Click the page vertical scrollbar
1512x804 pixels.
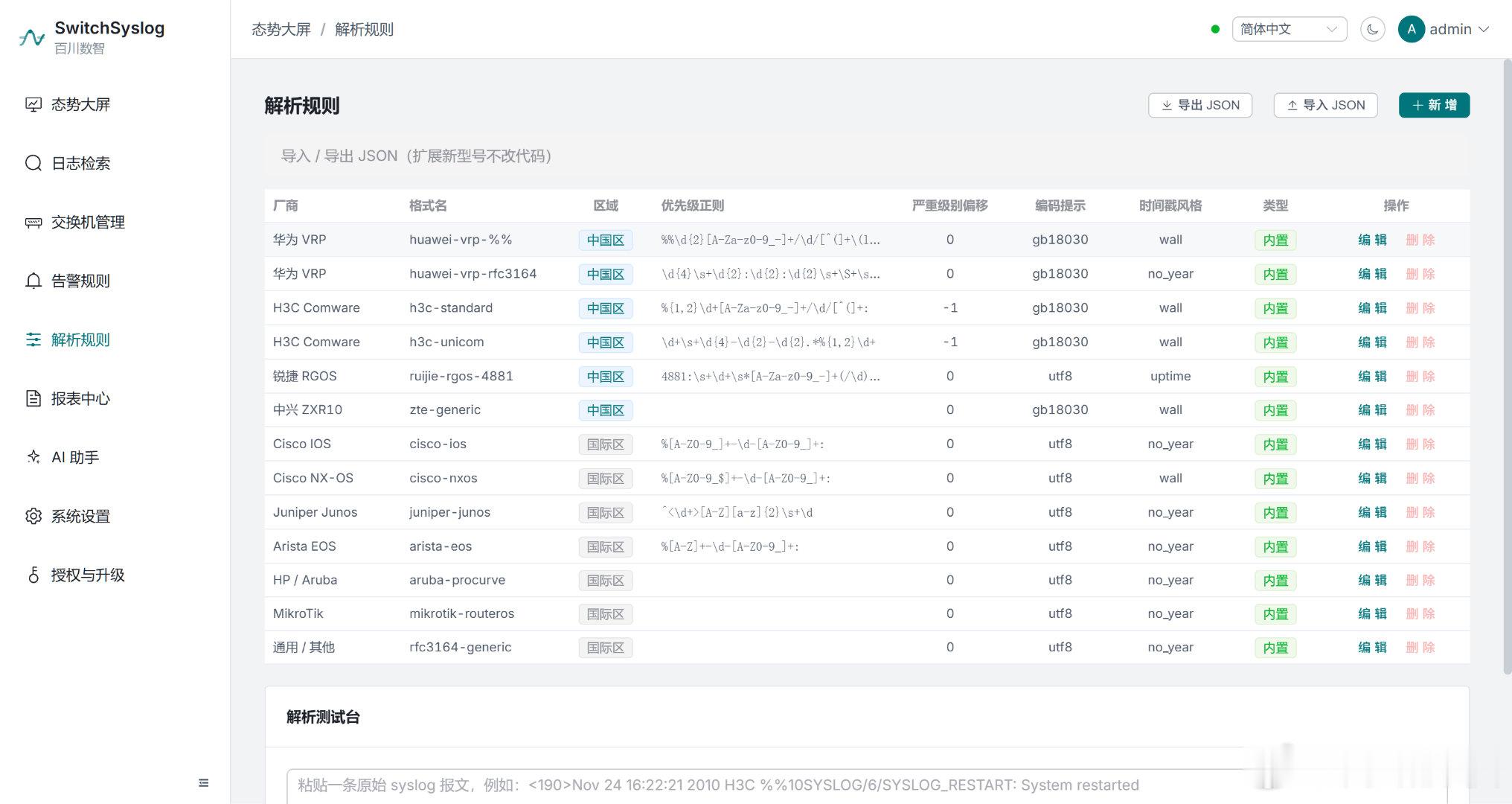click(1508, 367)
